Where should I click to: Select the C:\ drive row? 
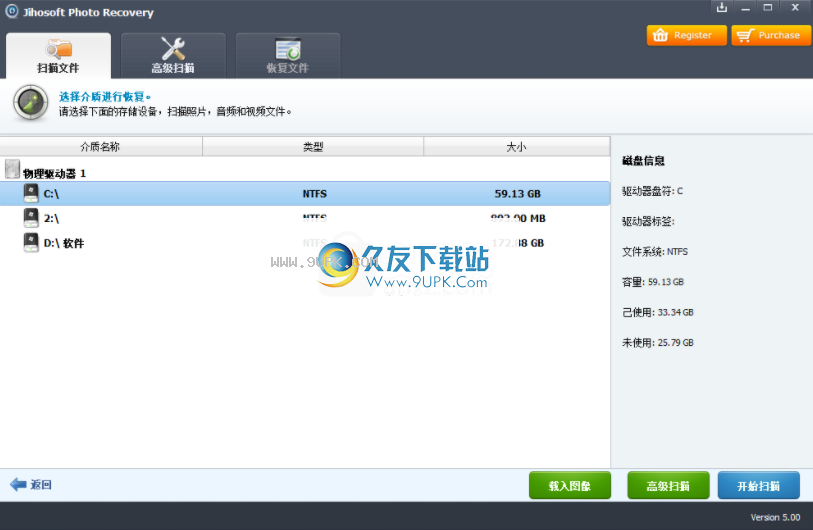[305, 193]
